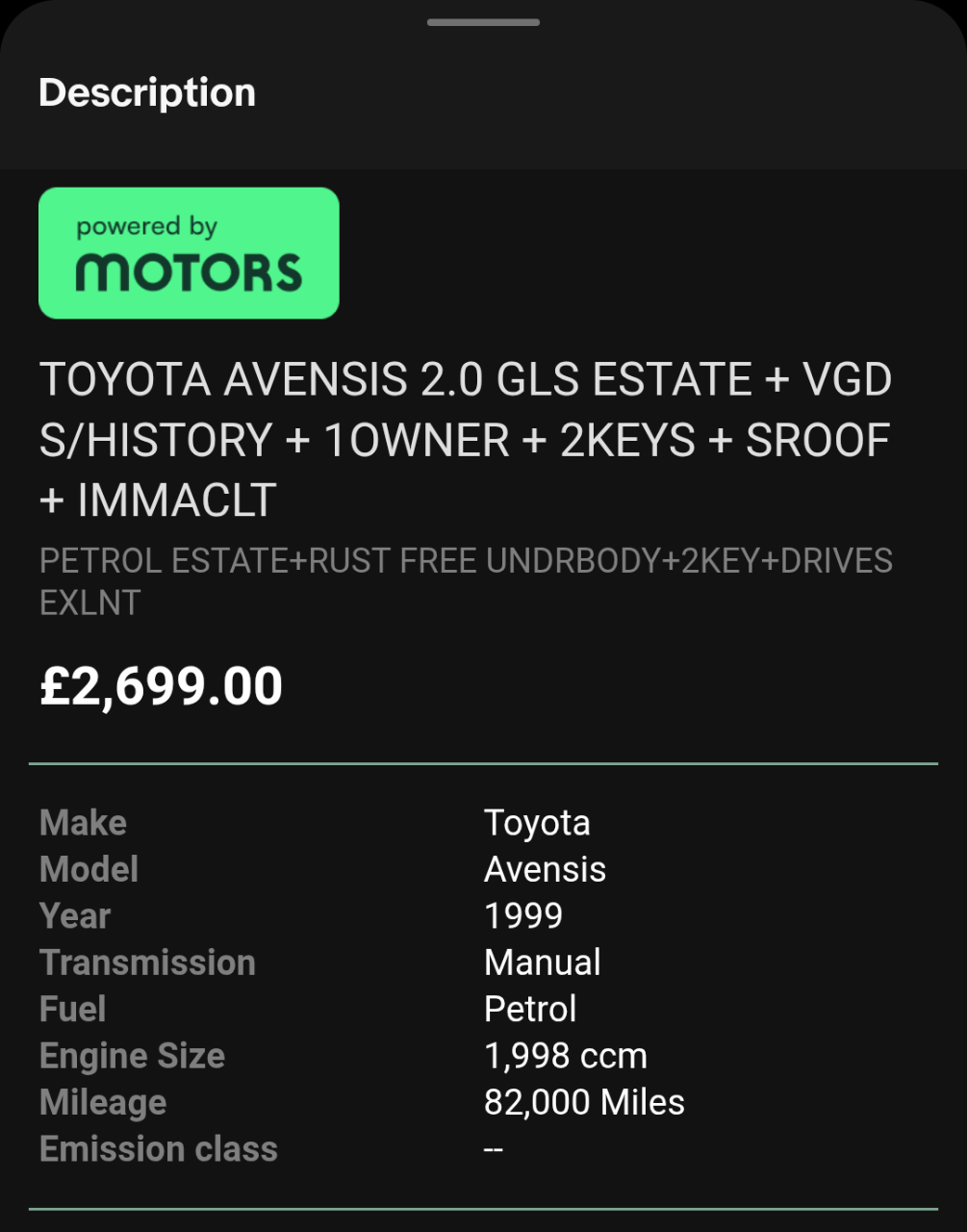The height and width of the screenshot is (1232, 967).
Task: Tap the Transmission label
Action: coord(147,962)
